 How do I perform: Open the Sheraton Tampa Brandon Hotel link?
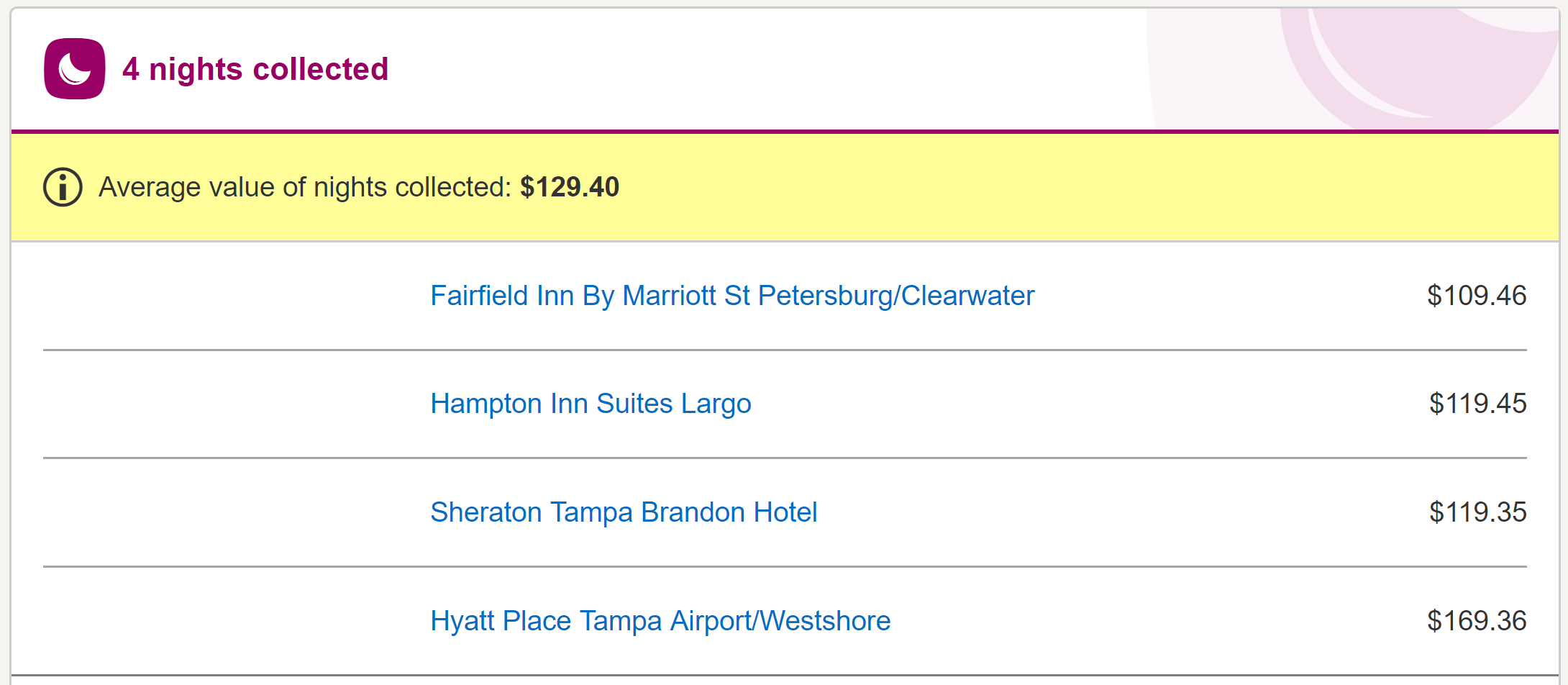click(624, 512)
